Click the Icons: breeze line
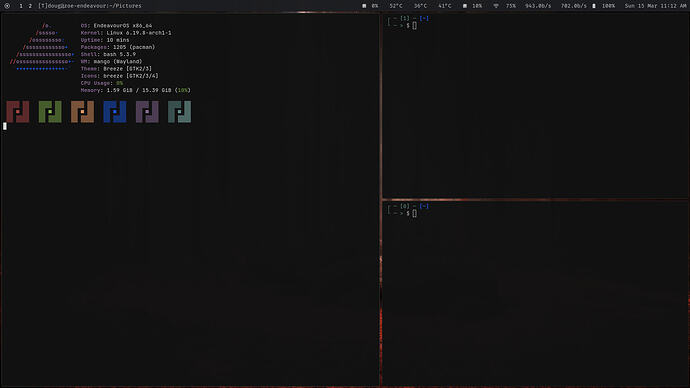690x388 pixels. pyautogui.click(x=119, y=76)
